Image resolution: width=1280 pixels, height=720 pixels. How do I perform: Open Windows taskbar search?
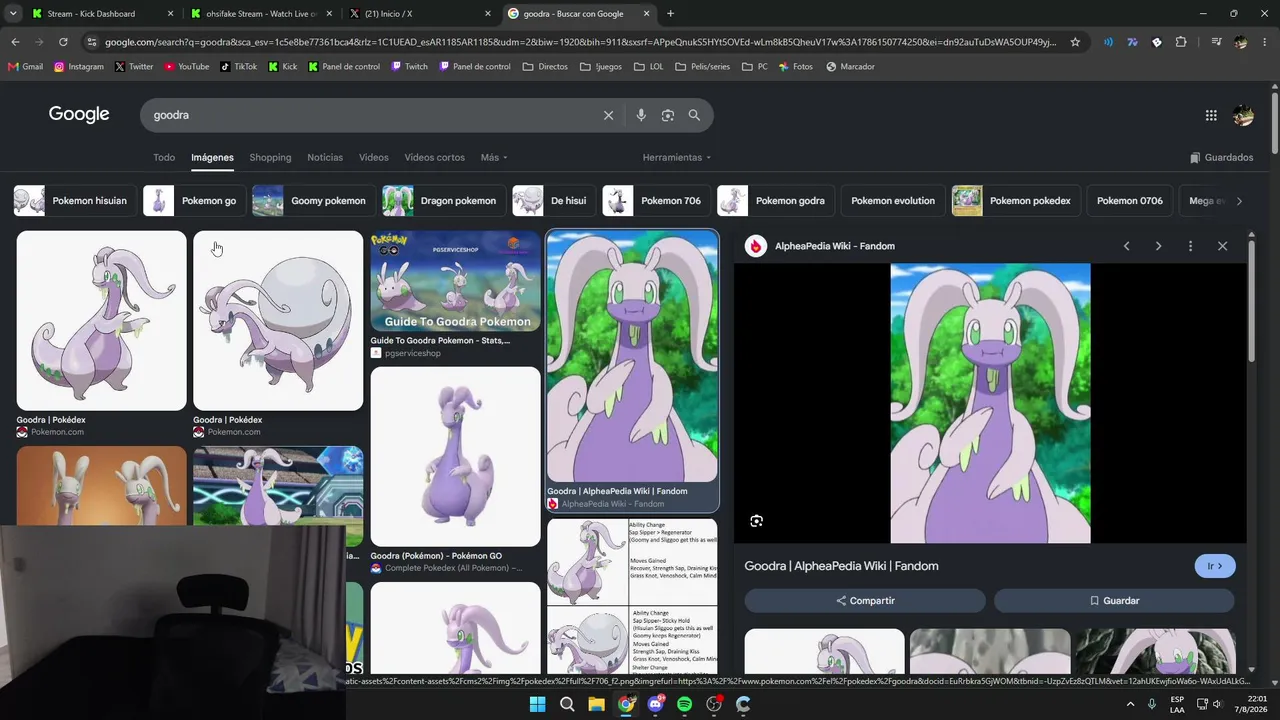[567, 704]
